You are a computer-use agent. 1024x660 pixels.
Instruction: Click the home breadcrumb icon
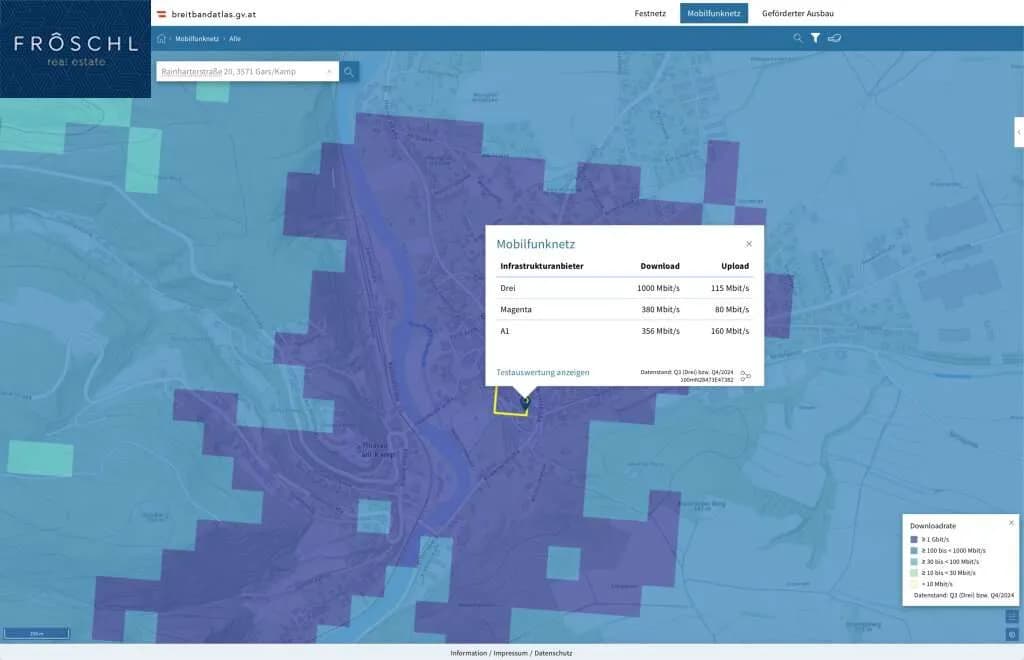click(x=161, y=39)
